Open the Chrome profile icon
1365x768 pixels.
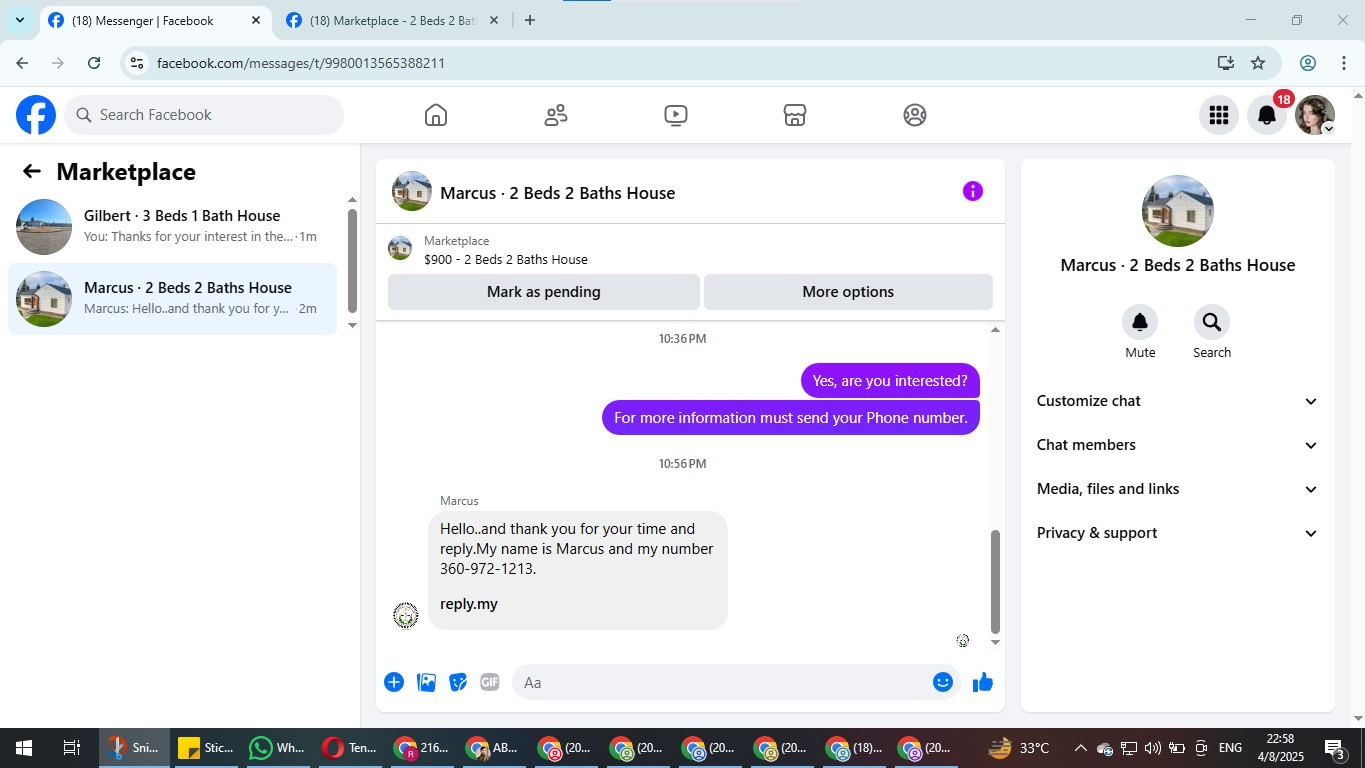[x=1308, y=63]
